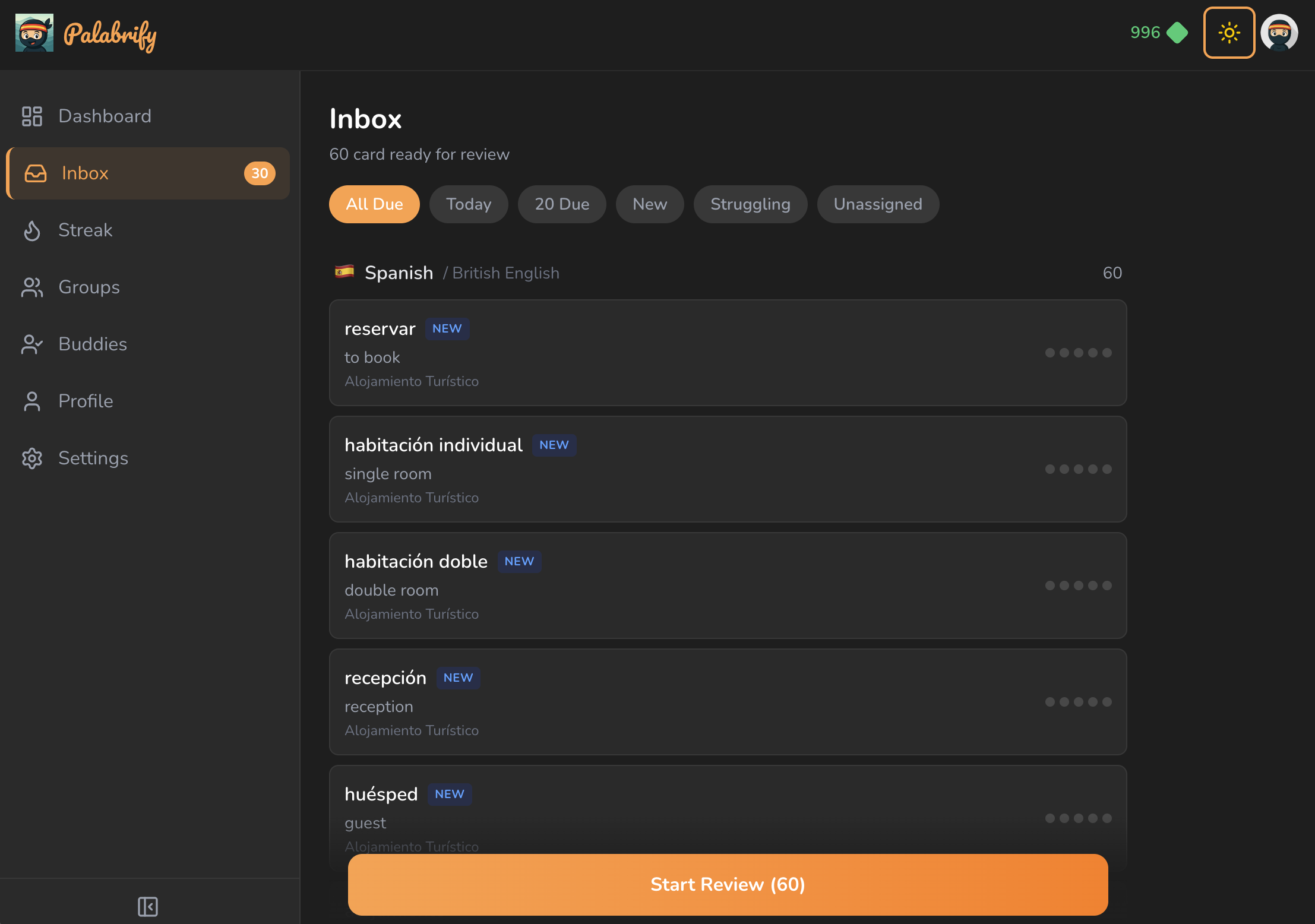Click the 'single room' translation
1315x924 pixels.
pyautogui.click(x=388, y=473)
